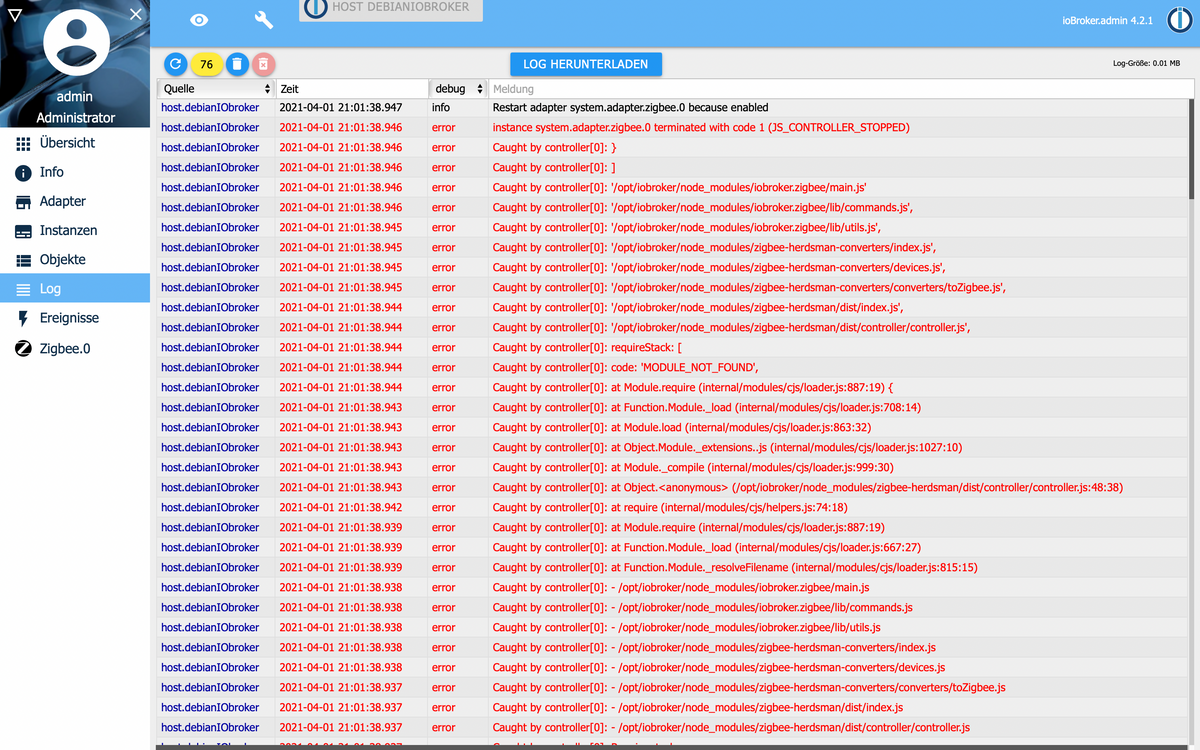
Task: Click the Übersicht grid icon
Action: (23, 144)
